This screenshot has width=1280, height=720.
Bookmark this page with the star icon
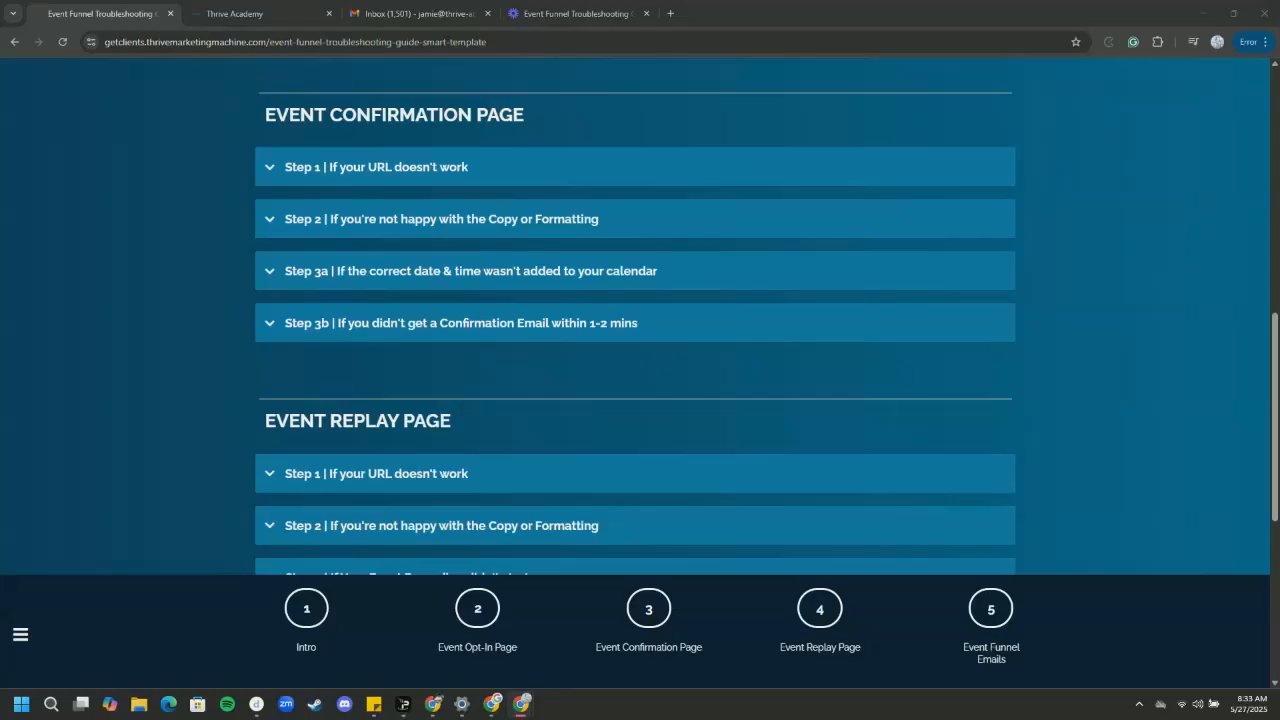click(1076, 42)
